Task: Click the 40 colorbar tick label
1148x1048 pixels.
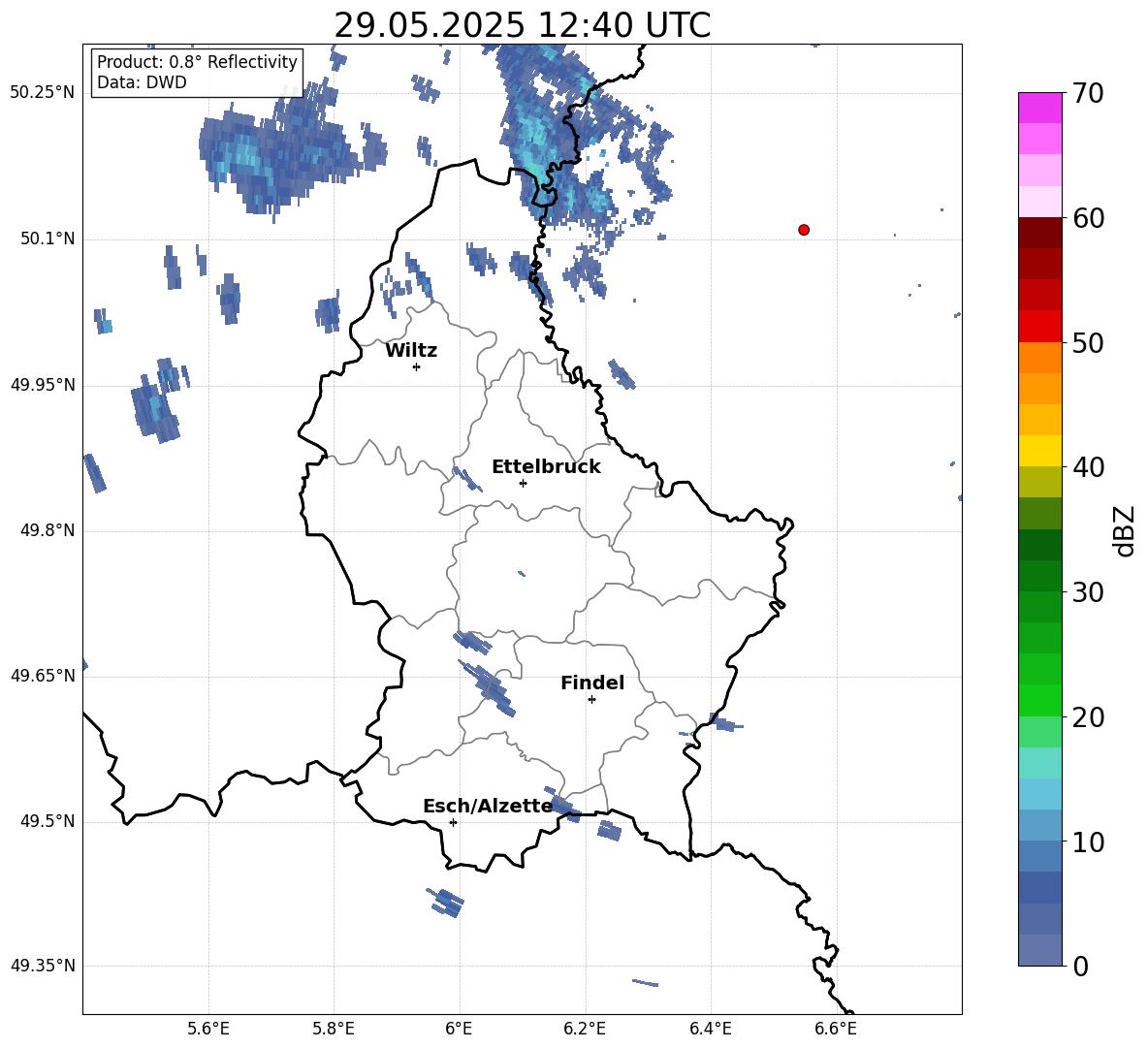Action: 1087,467
